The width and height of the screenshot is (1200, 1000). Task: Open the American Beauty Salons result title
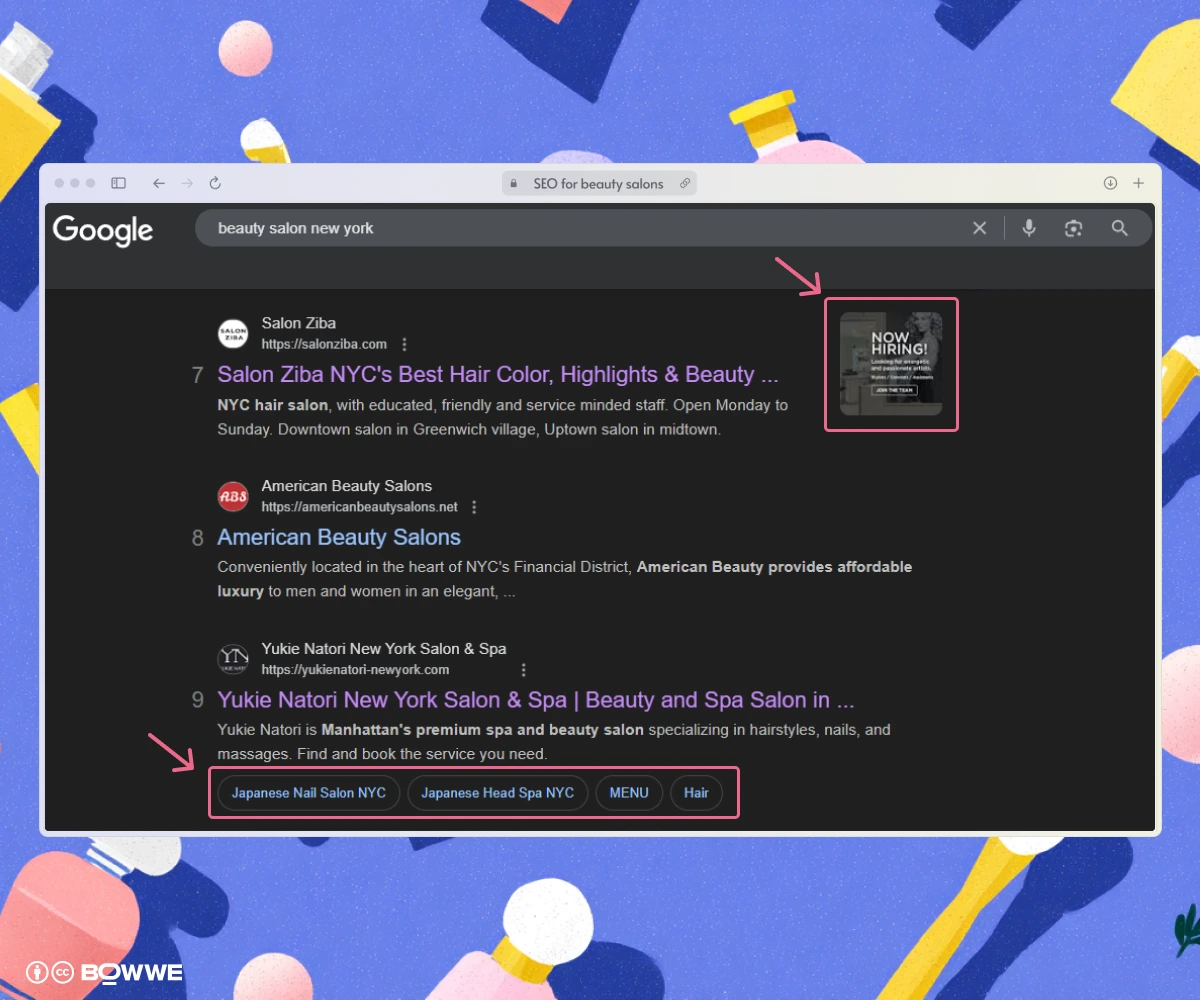pyautogui.click(x=339, y=537)
